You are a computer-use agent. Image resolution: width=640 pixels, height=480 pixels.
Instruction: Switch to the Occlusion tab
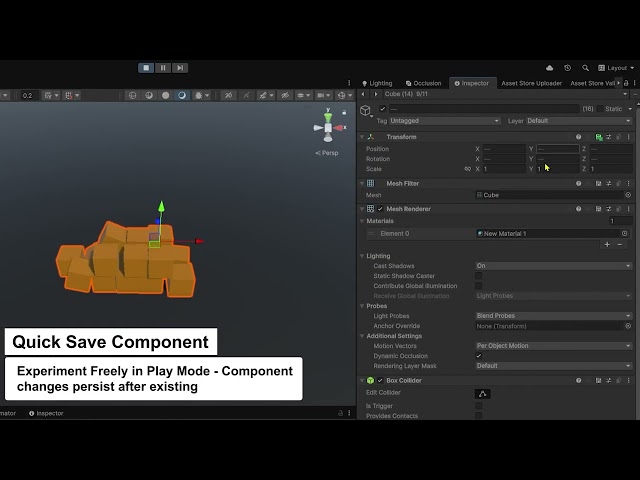point(424,83)
